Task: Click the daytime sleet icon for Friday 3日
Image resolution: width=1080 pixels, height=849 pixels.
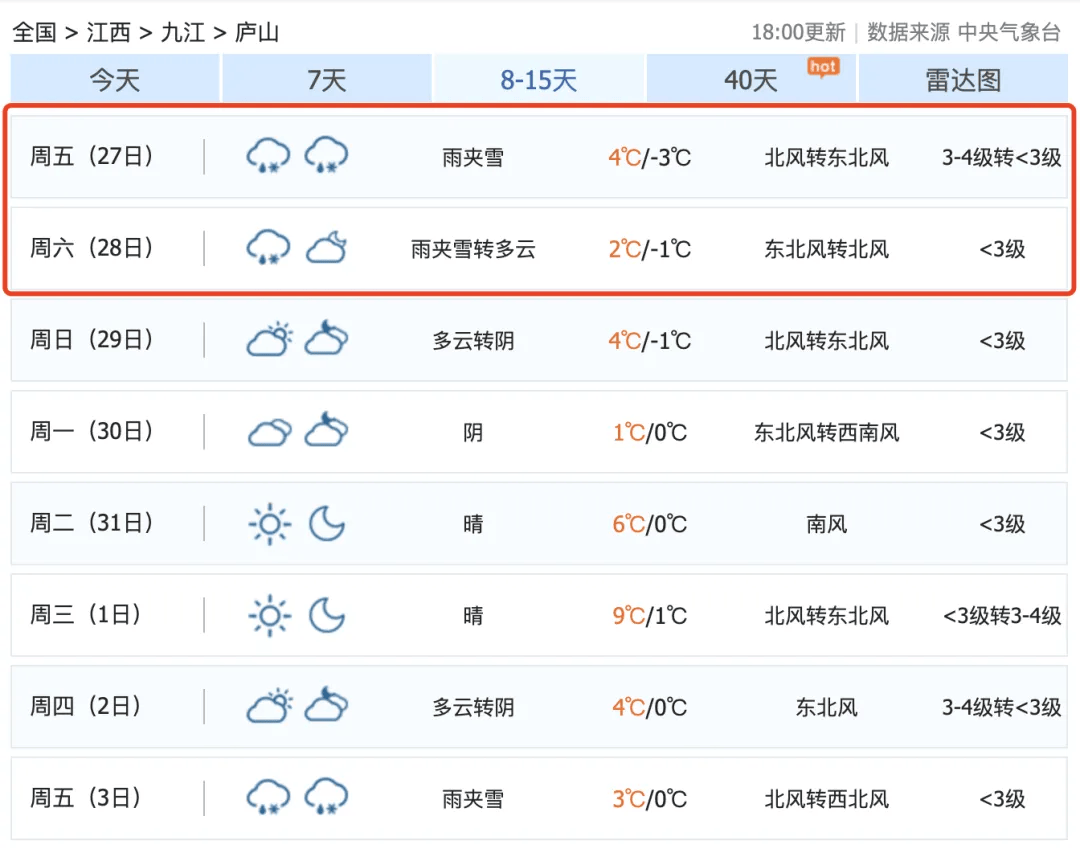Action: tap(268, 798)
